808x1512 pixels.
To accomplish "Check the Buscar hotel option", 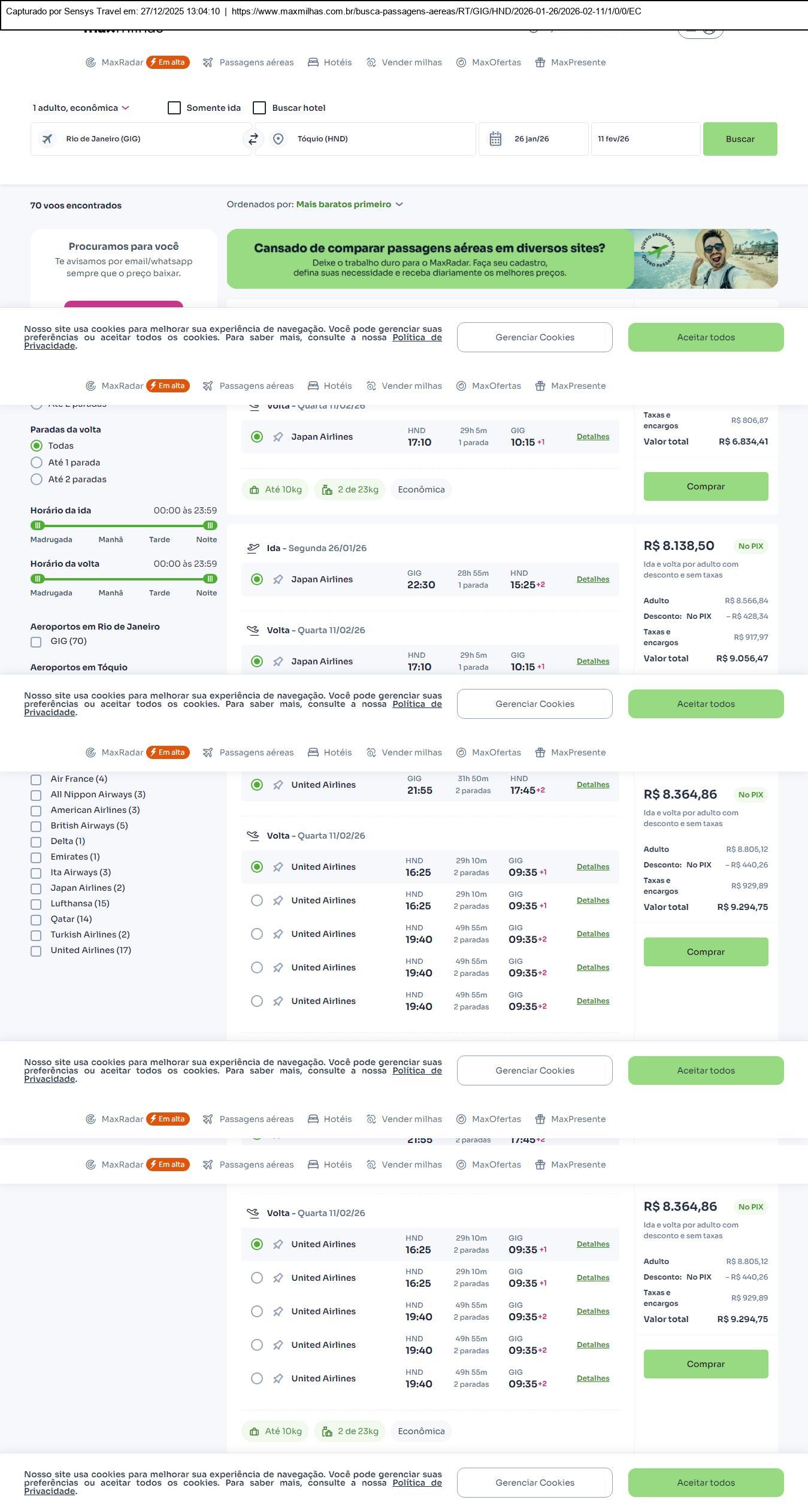I will (x=259, y=108).
